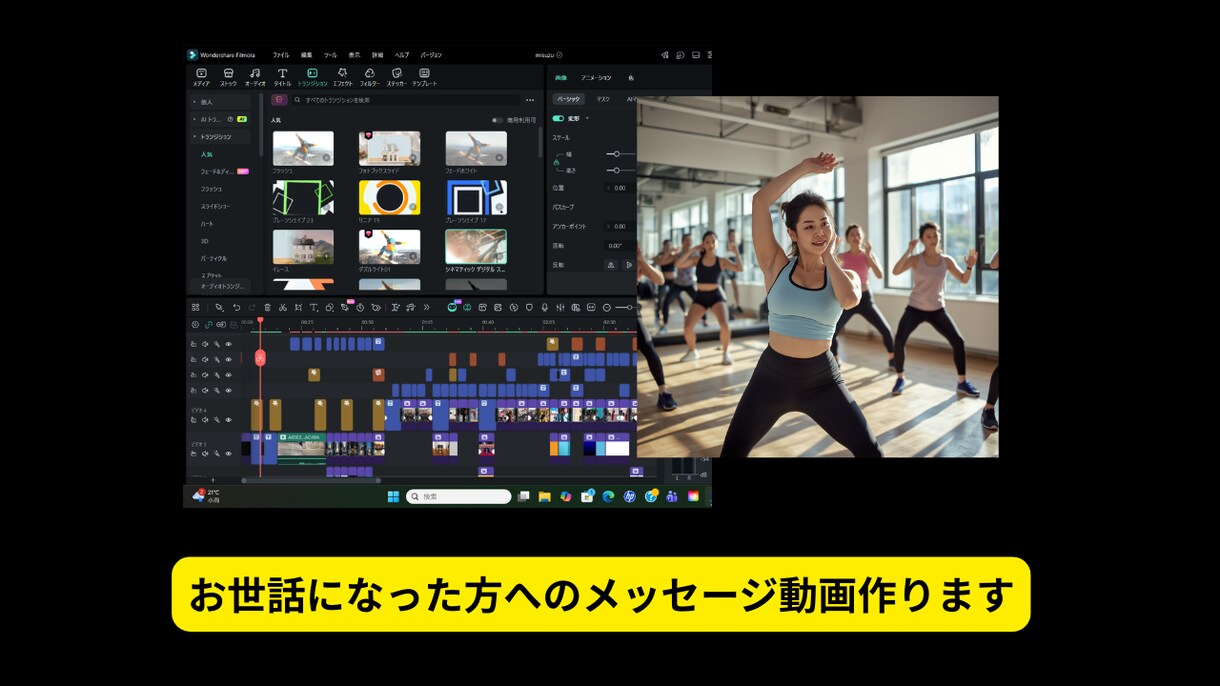Select the イレース transition thumbnail
Viewport: 1220px width, 686px height.
pos(303,247)
